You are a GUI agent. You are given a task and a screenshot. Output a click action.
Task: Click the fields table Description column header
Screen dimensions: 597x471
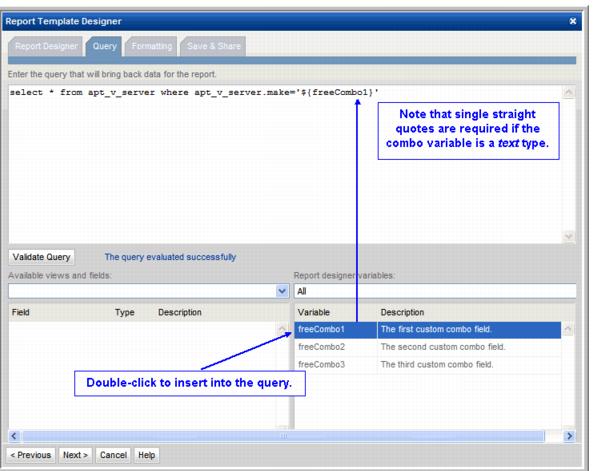180,312
